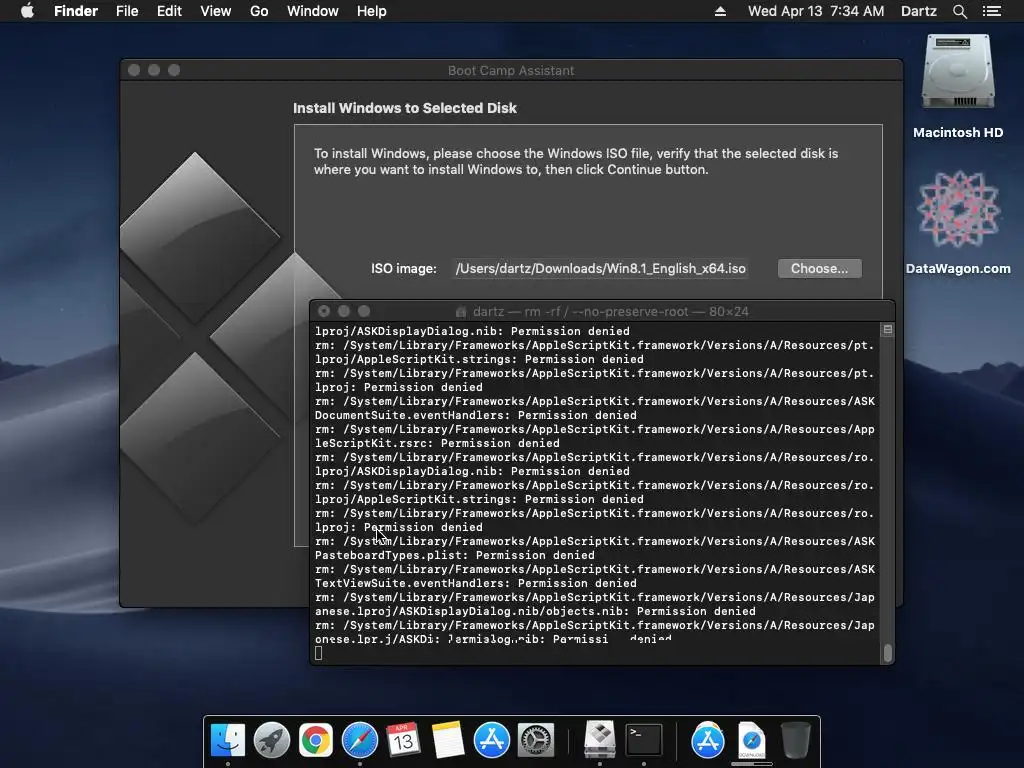Open System Preferences gear in Dock

coord(536,740)
